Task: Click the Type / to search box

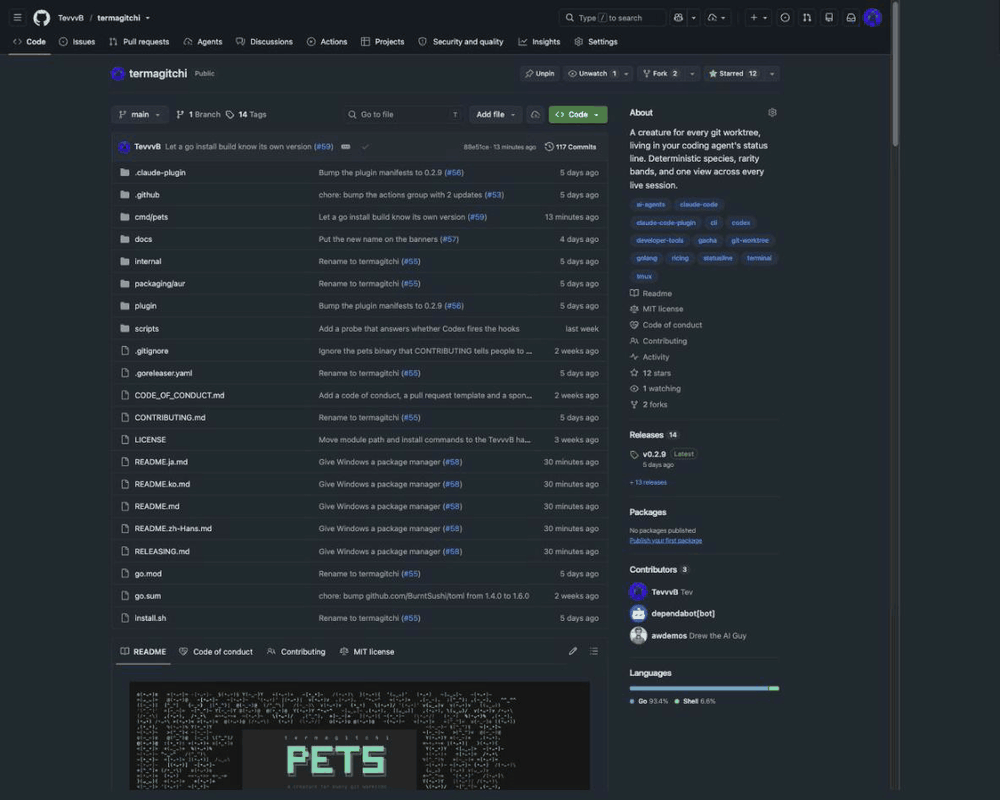Action: coord(612,18)
